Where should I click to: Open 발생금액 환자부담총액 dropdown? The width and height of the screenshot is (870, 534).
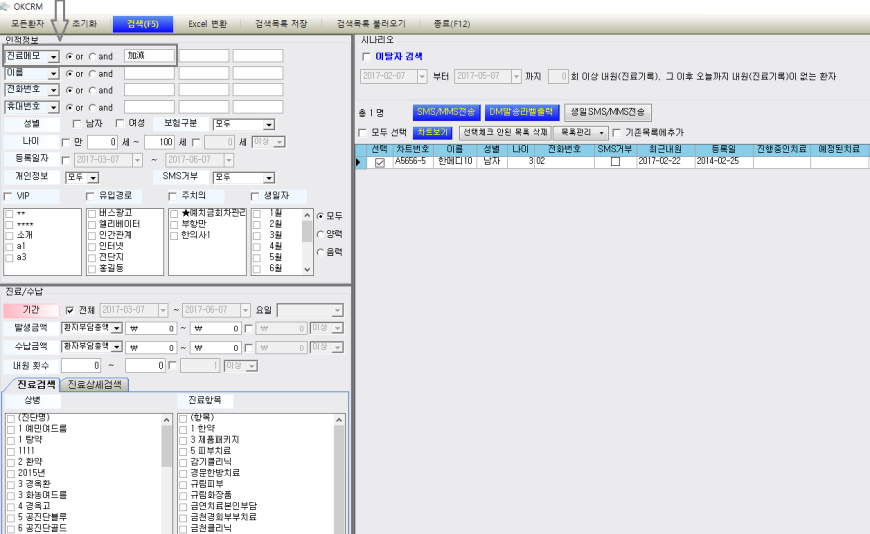coord(117,329)
